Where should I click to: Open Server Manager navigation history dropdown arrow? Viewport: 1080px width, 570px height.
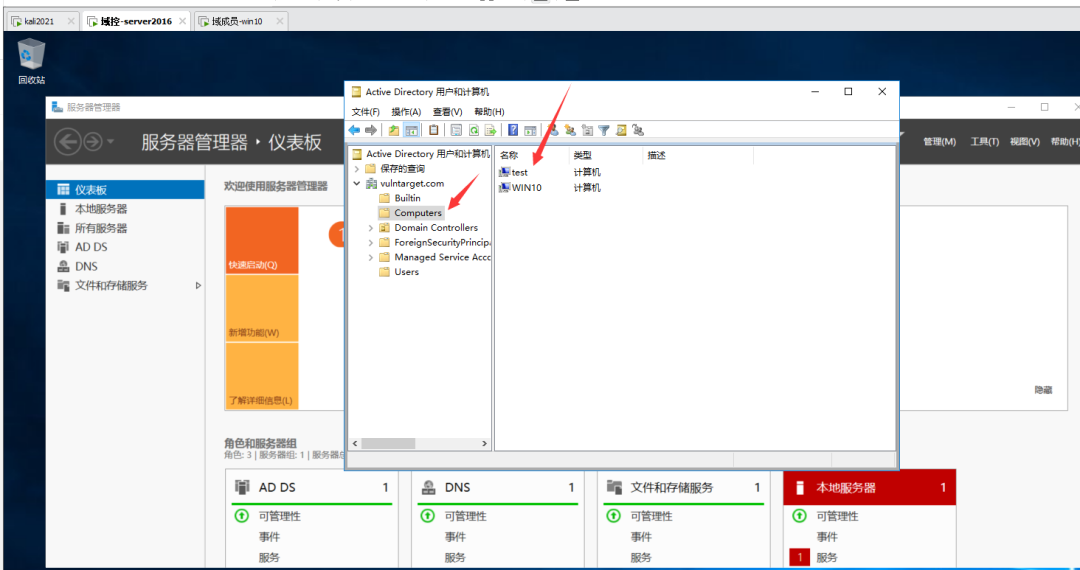coord(111,142)
